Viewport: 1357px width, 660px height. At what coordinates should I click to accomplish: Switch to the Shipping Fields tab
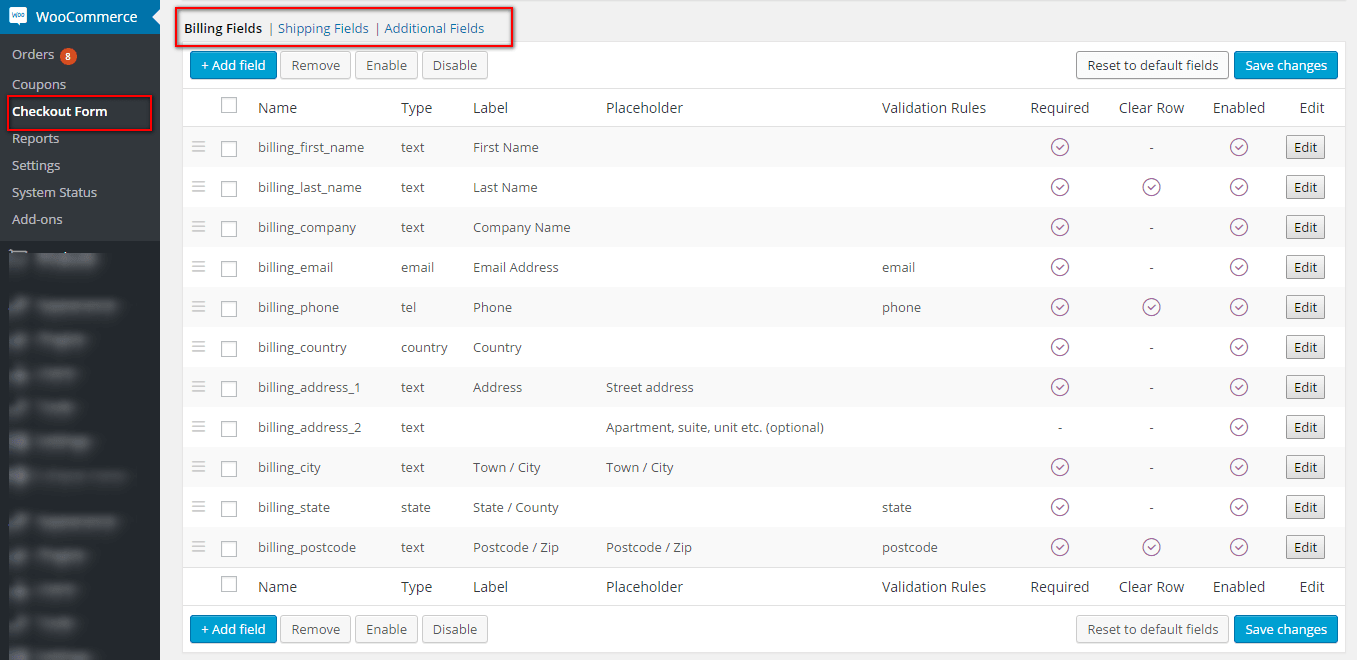[323, 28]
